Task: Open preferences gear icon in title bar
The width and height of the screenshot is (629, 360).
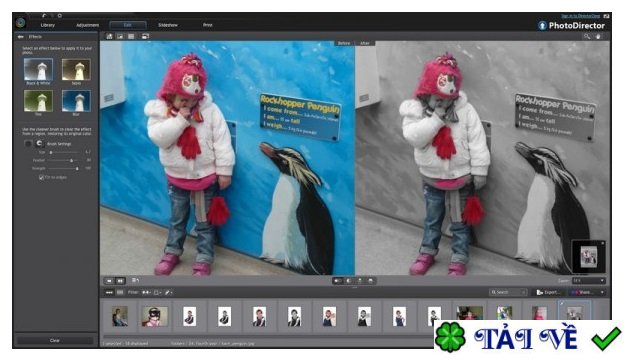Action: (x=59, y=16)
